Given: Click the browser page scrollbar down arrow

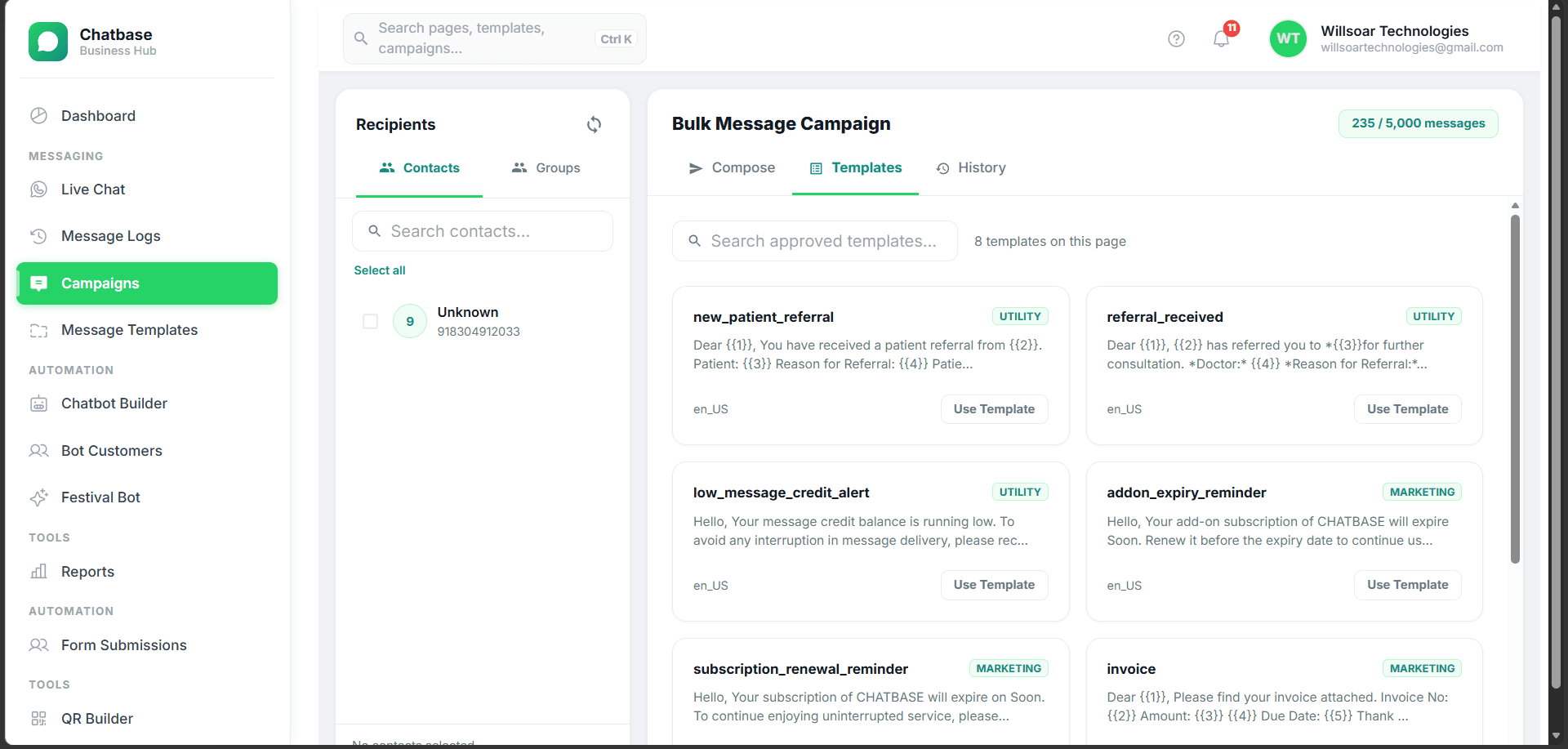Looking at the screenshot, I should click(1556, 736).
